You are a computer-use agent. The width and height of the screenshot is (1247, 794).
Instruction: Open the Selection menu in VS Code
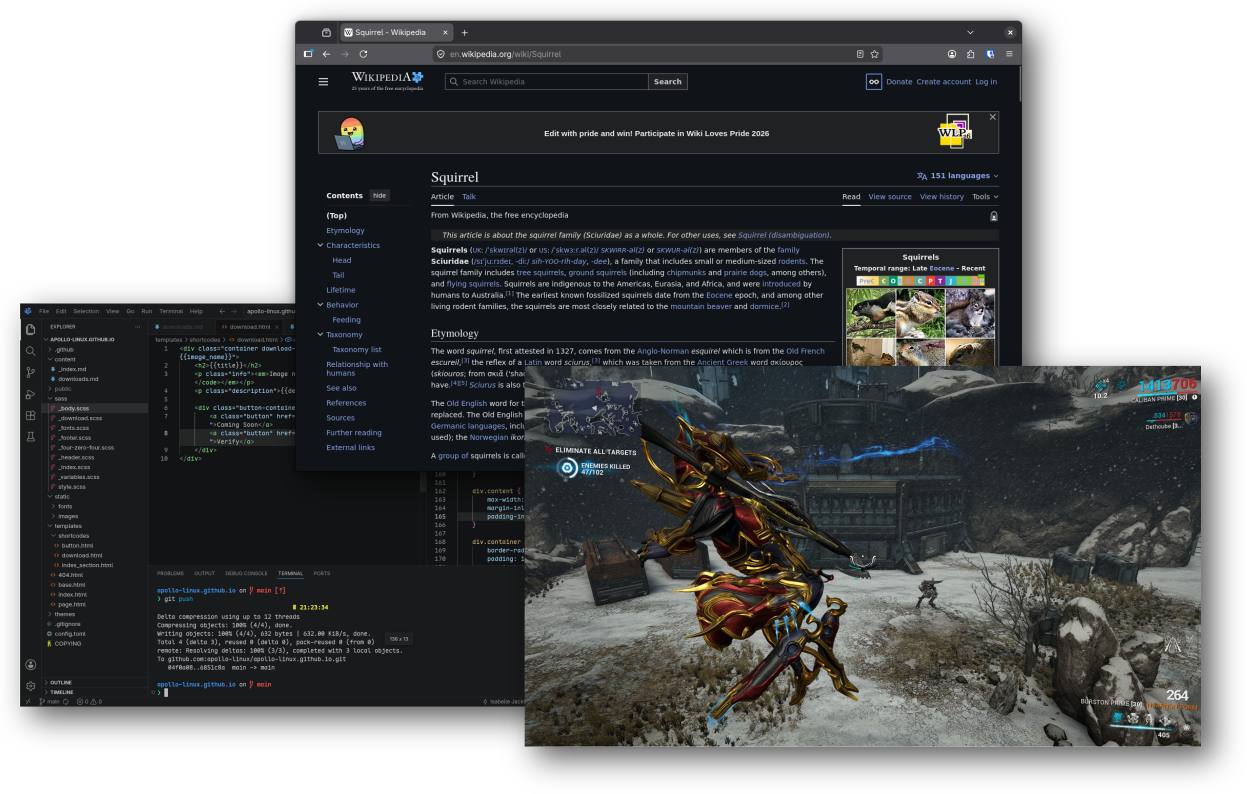point(86,311)
